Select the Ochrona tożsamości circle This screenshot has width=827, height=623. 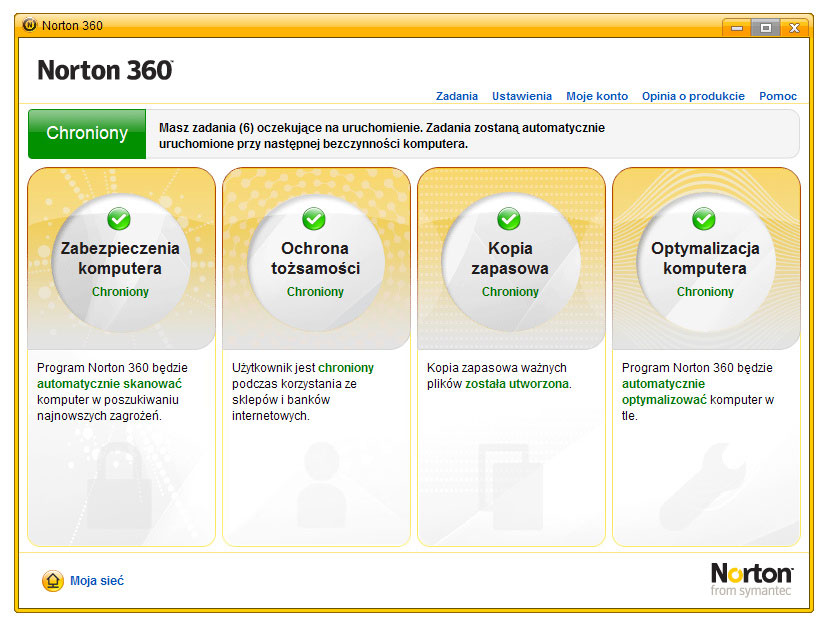[x=315, y=258]
